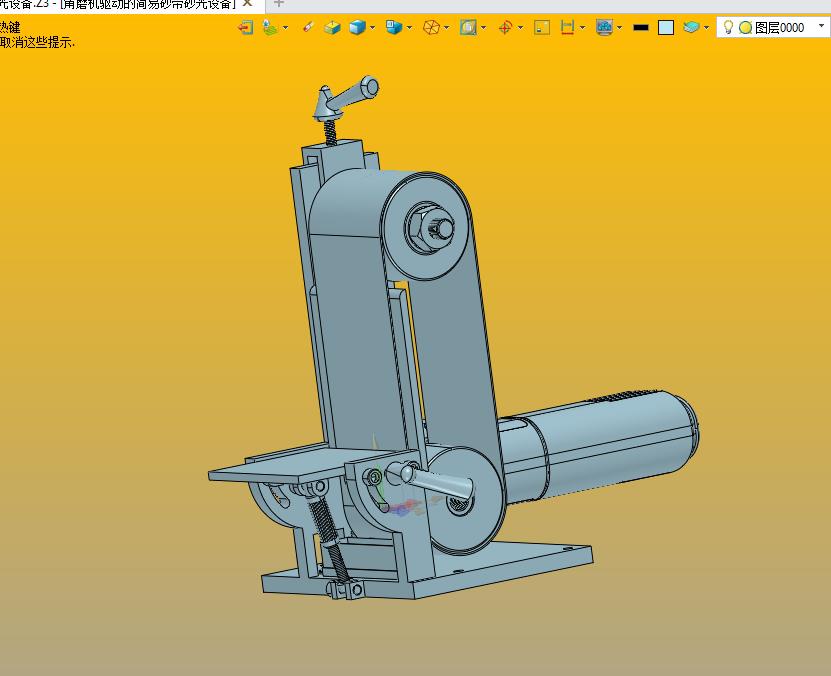Click the 取消这些提示 hint text
Screen dimensions: 831x676
tap(37, 42)
